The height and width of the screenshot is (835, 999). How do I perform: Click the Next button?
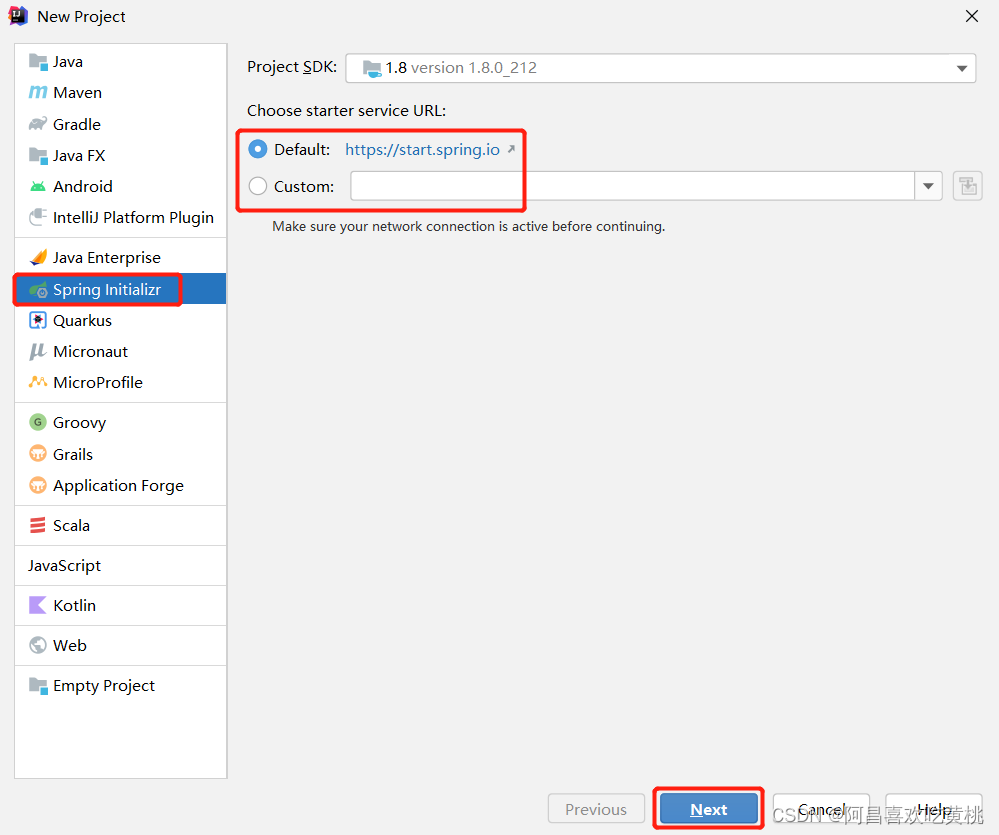[708, 809]
